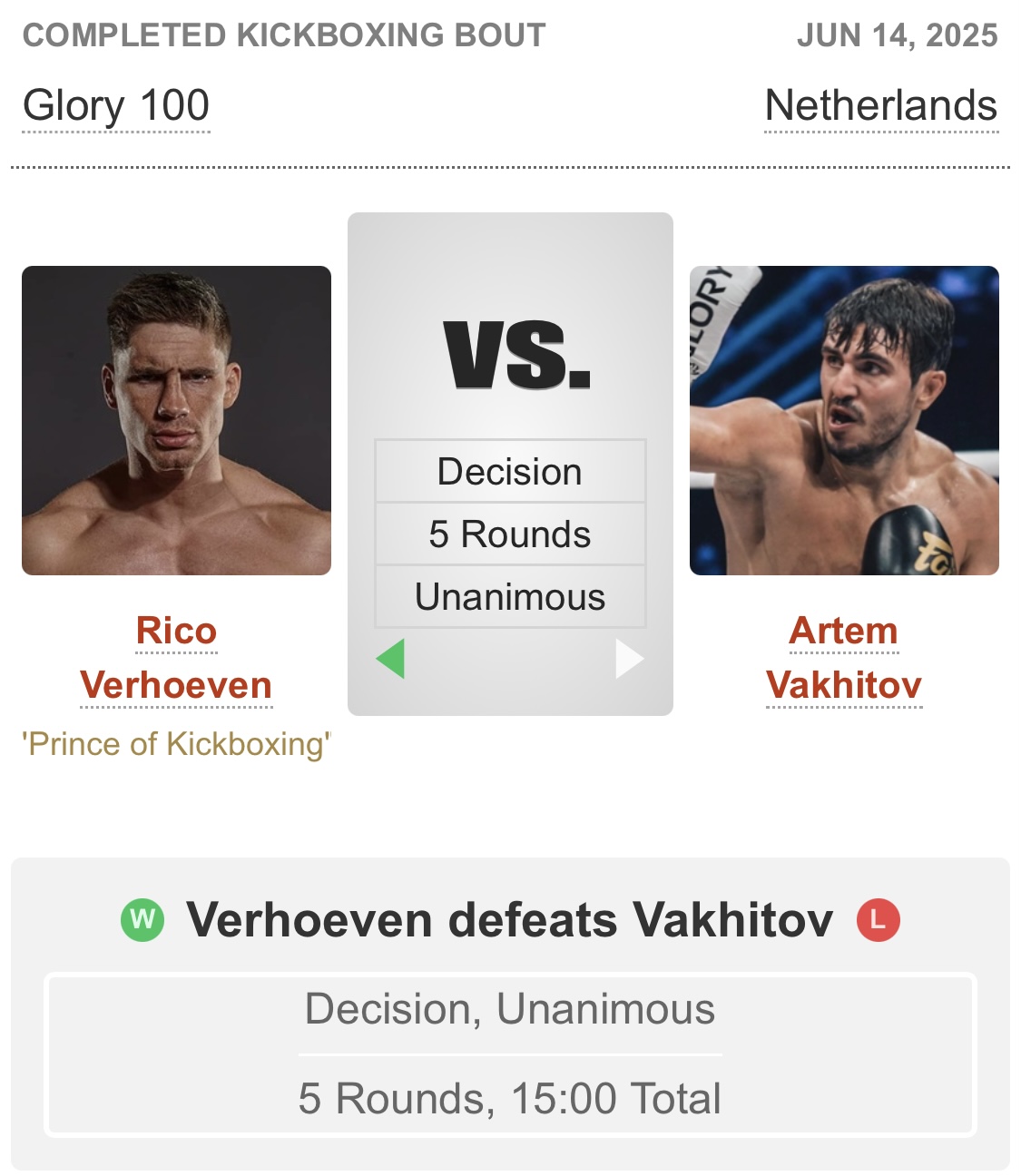Open the Netherlands location link
Viewport: 1021px width, 1176px height.
click(x=880, y=106)
